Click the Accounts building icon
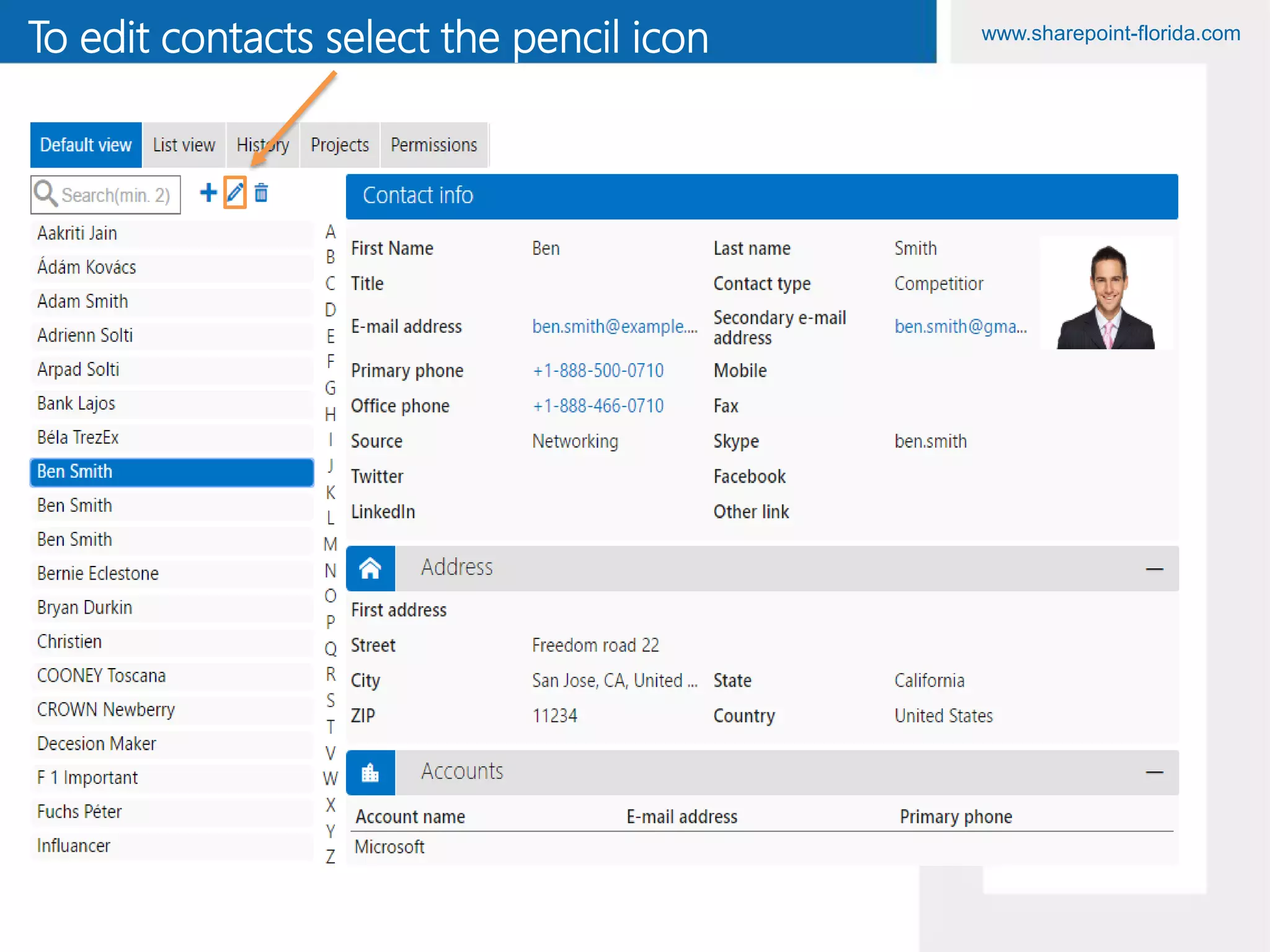Screen dimensions: 1270x952 point(370,773)
